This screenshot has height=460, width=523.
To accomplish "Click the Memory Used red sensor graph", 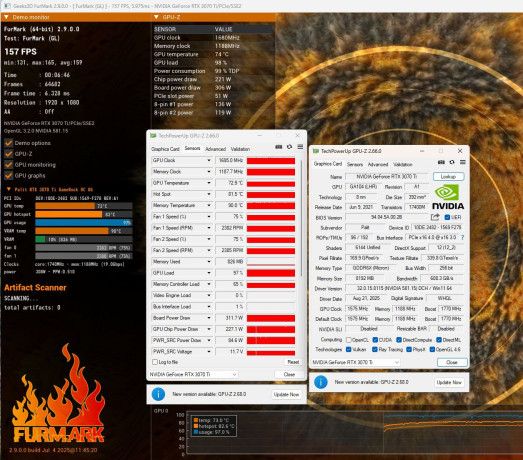I will [x=271, y=262].
